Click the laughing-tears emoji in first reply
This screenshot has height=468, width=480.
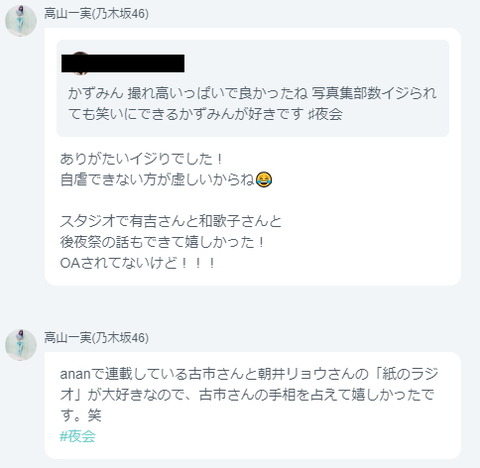tap(264, 180)
